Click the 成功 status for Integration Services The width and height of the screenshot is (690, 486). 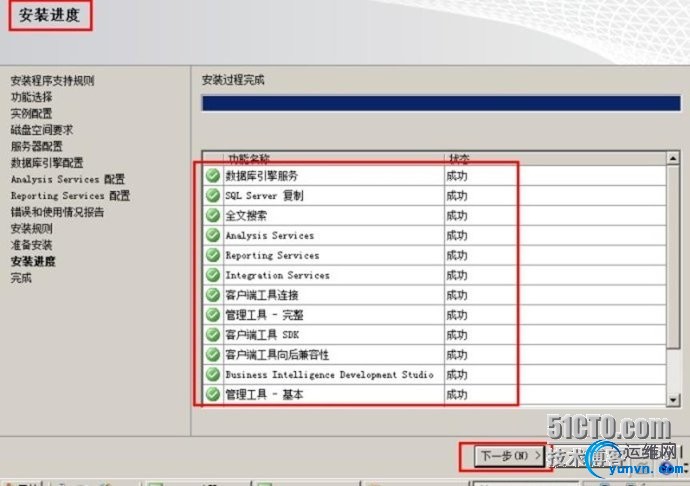click(x=457, y=275)
